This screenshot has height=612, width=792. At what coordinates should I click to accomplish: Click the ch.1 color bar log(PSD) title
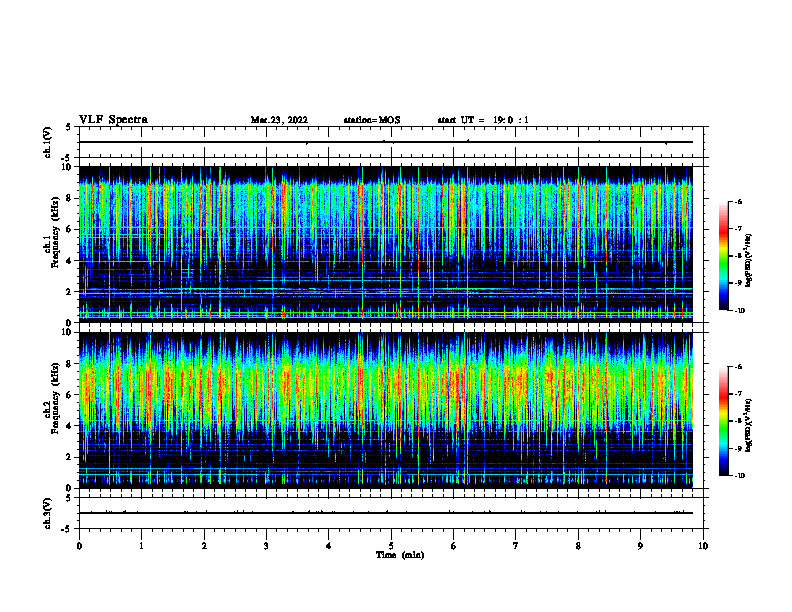749,260
